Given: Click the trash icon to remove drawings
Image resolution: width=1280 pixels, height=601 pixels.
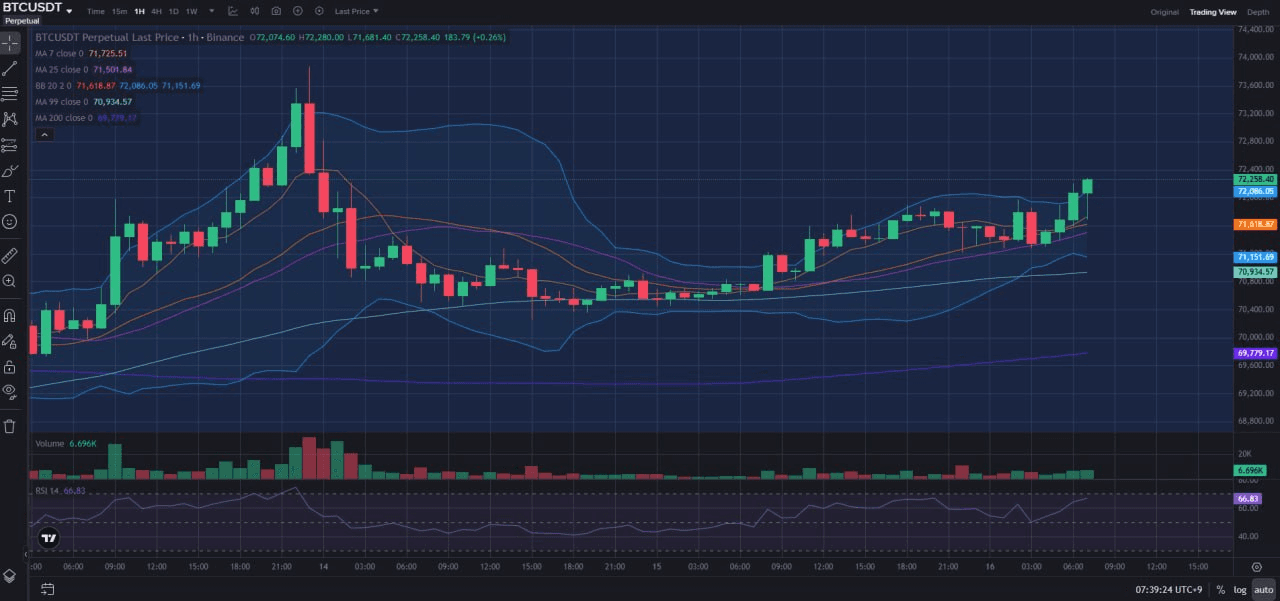Looking at the screenshot, I should (x=10, y=426).
